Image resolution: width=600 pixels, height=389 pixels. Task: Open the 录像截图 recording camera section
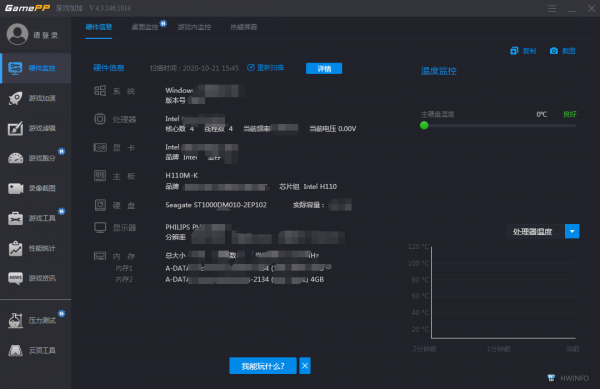coord(36,188)
